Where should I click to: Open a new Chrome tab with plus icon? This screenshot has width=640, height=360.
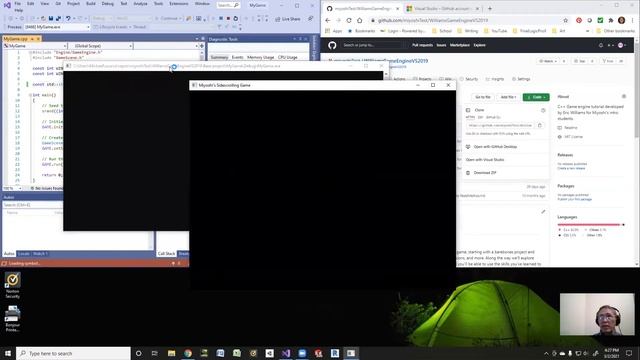click(490, 8)
